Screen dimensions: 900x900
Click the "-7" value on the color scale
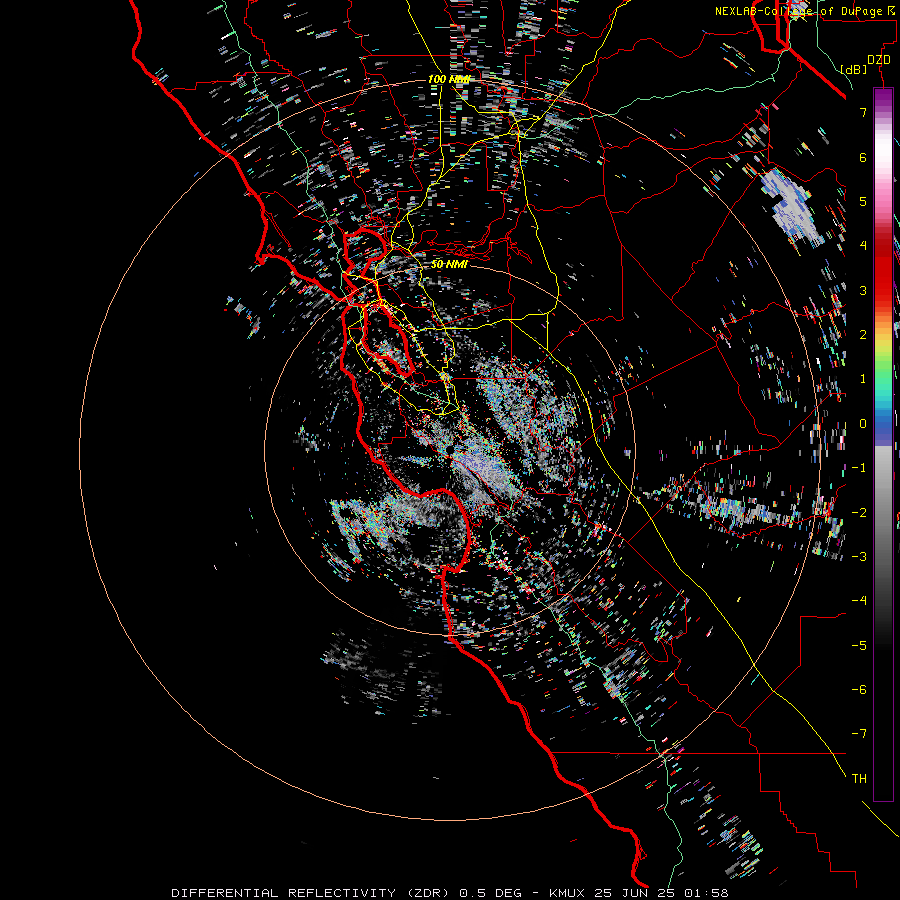tap(859, 734)
